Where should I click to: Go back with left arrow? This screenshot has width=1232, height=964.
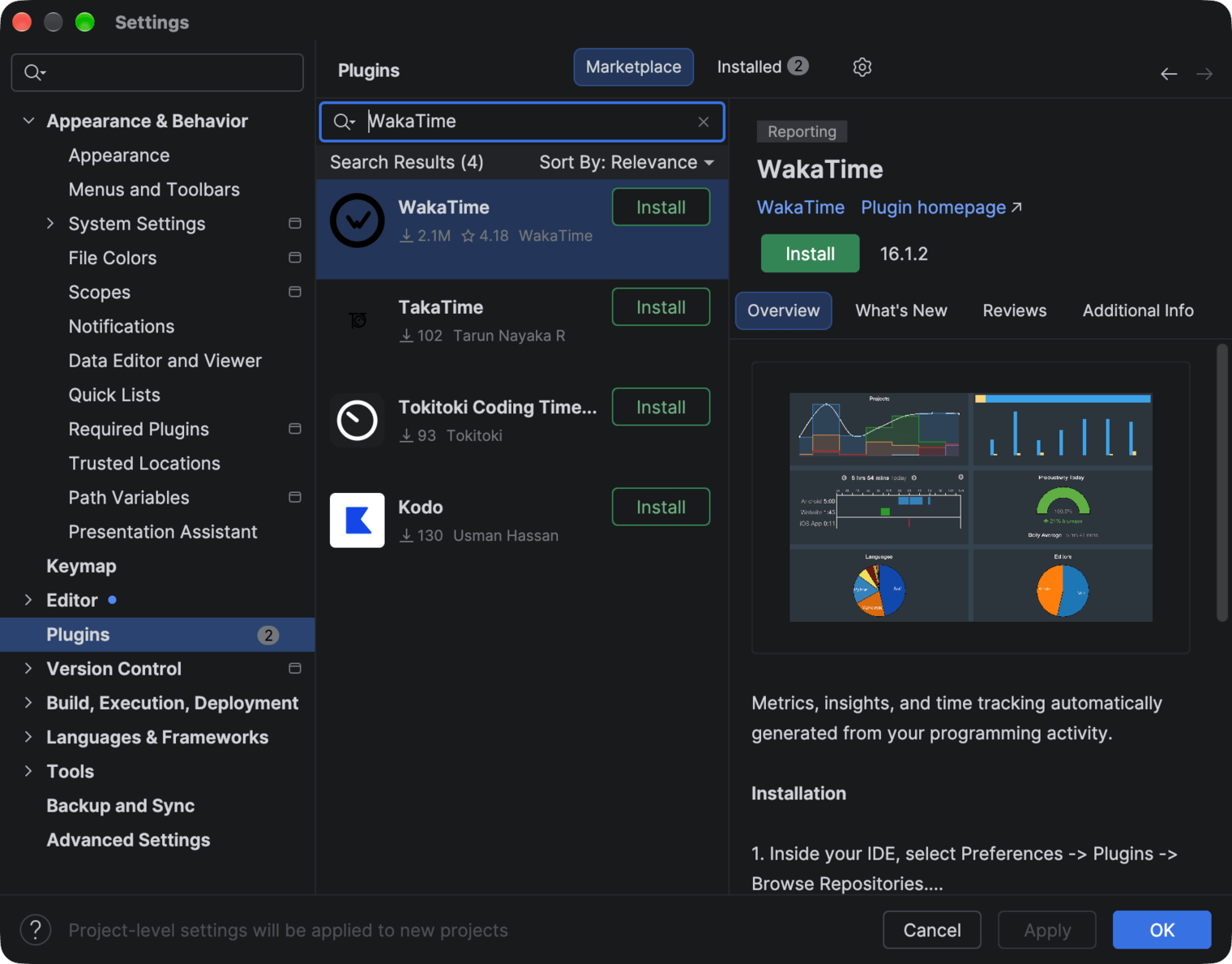click(1169, 74)
